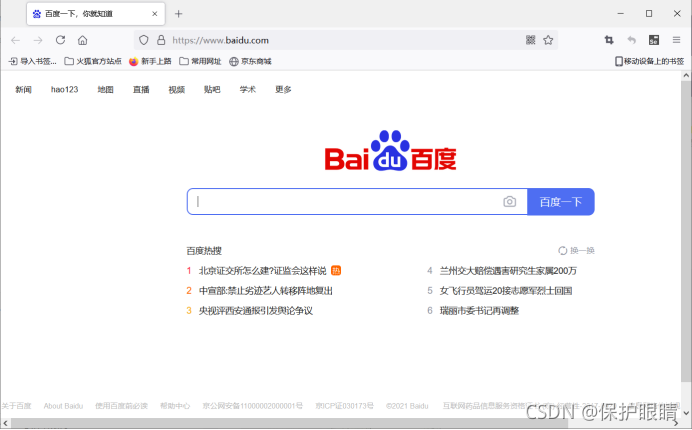Open About Baidu footer link

[x=63, y=406]
